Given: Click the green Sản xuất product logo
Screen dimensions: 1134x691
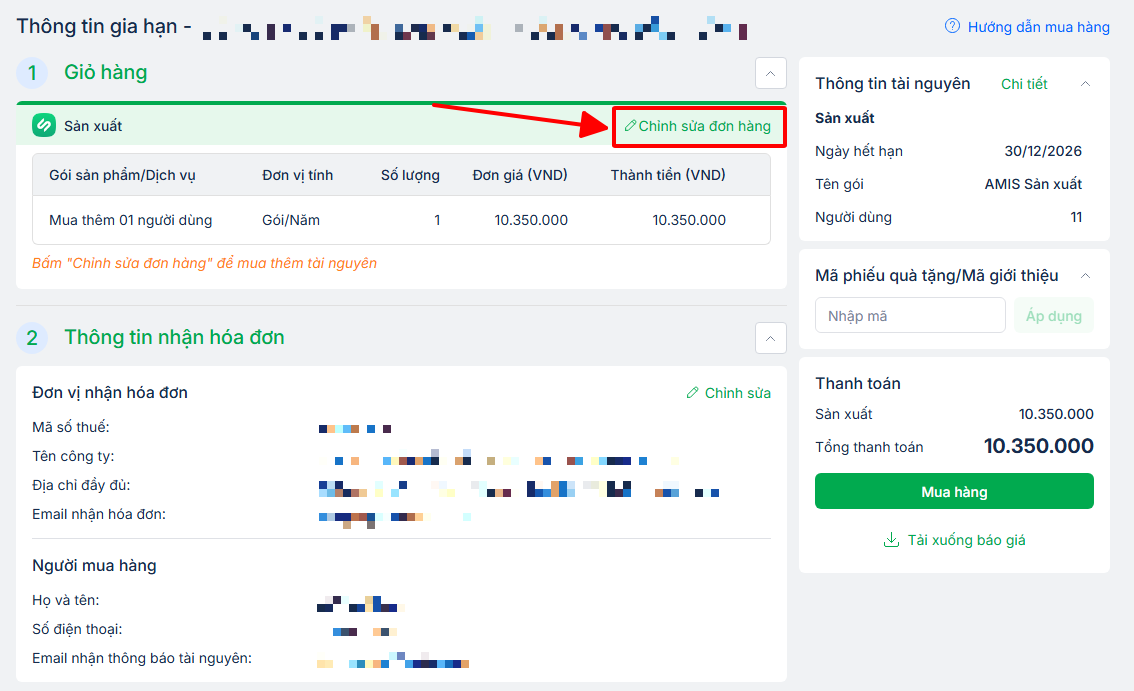Looking at the screenshot, I should pos(44,126).
